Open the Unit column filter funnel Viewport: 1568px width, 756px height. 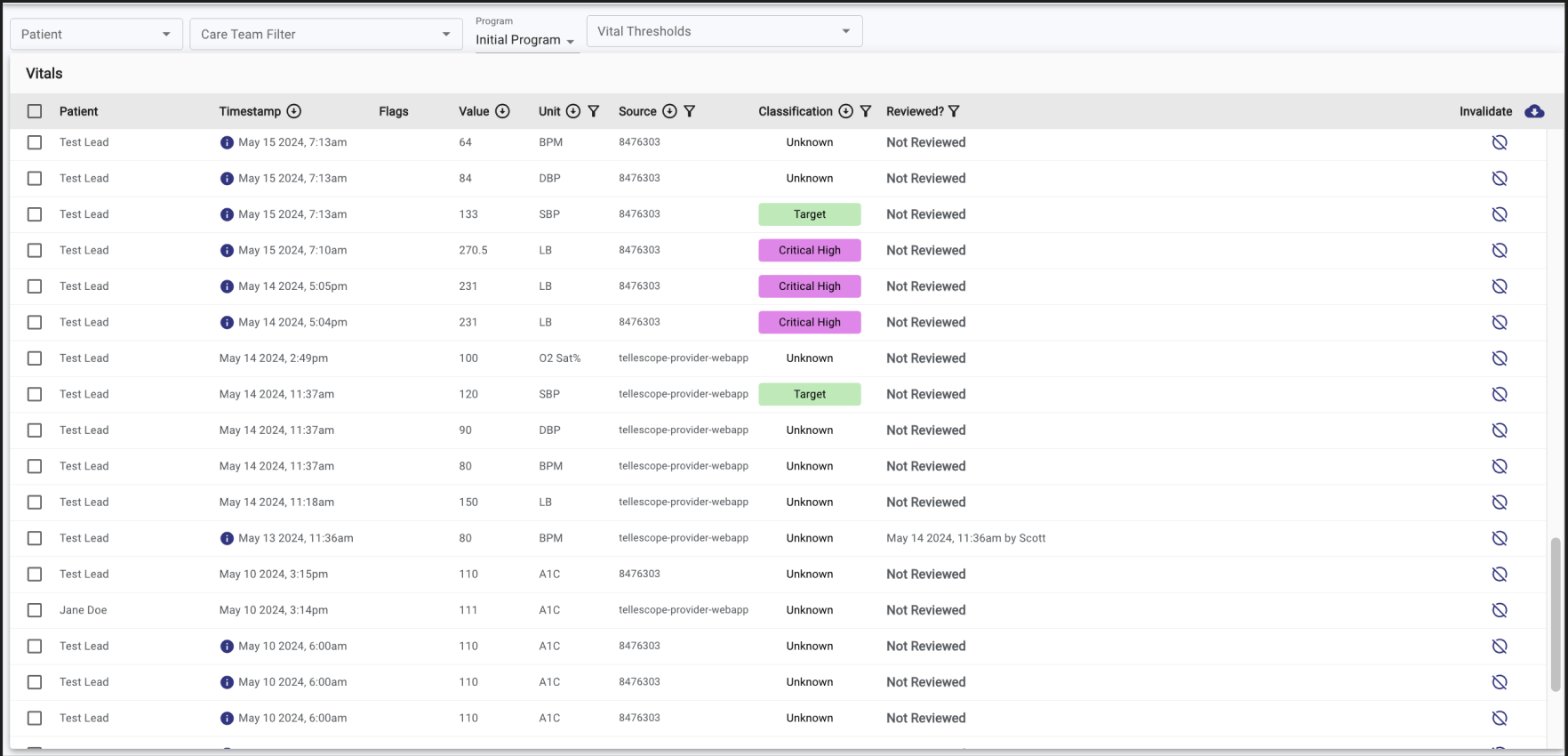tap(594, 111)
